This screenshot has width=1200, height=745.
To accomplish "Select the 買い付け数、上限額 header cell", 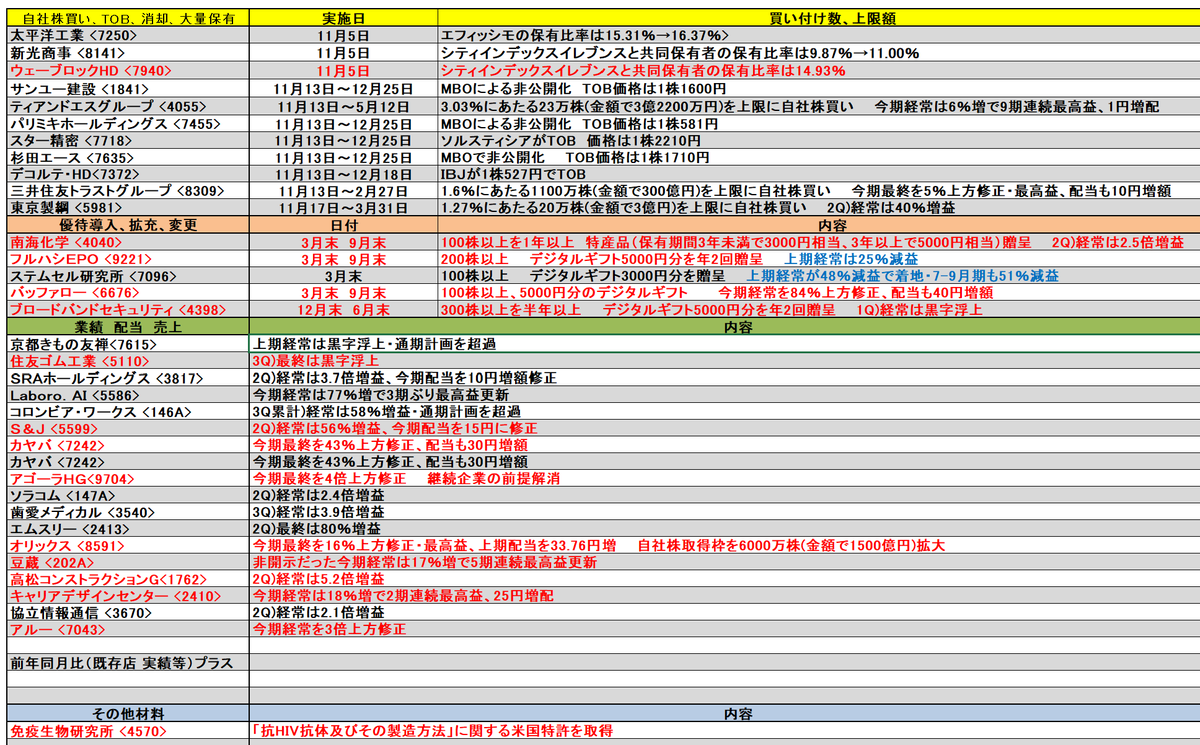I will [x=818, y=17].
